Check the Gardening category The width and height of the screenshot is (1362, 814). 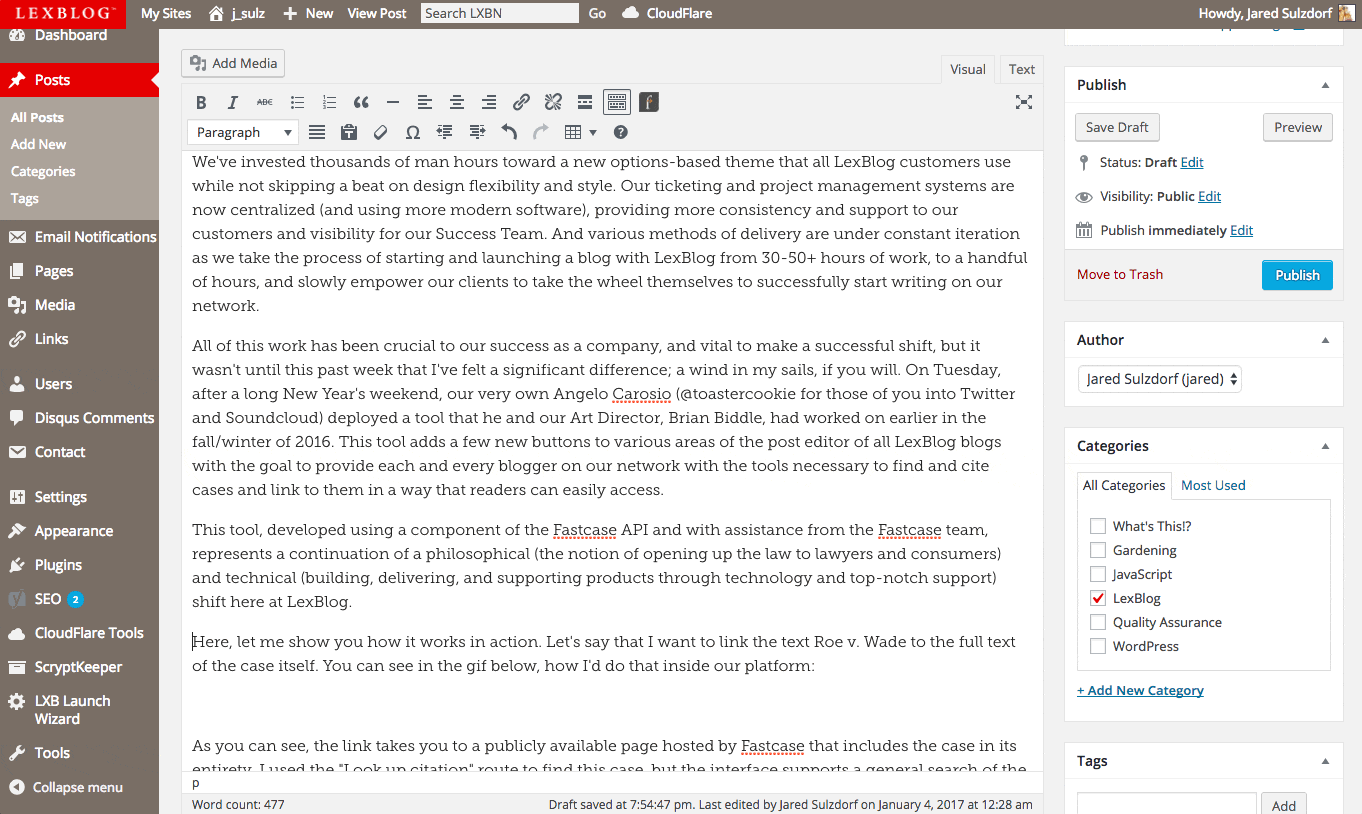[1098, 550]
